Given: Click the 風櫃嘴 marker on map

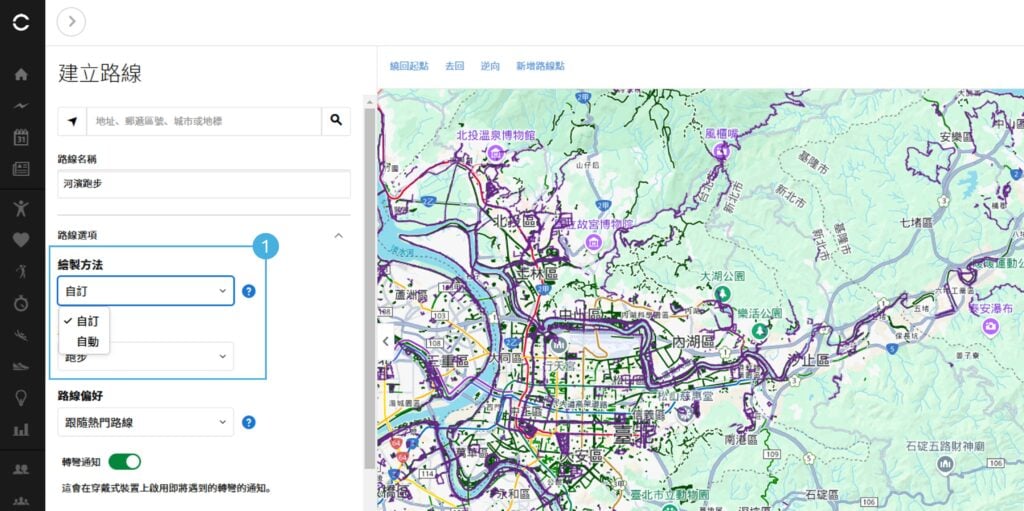Looking at the screenshot, I should pyautogui.click(x=721, y=151).
